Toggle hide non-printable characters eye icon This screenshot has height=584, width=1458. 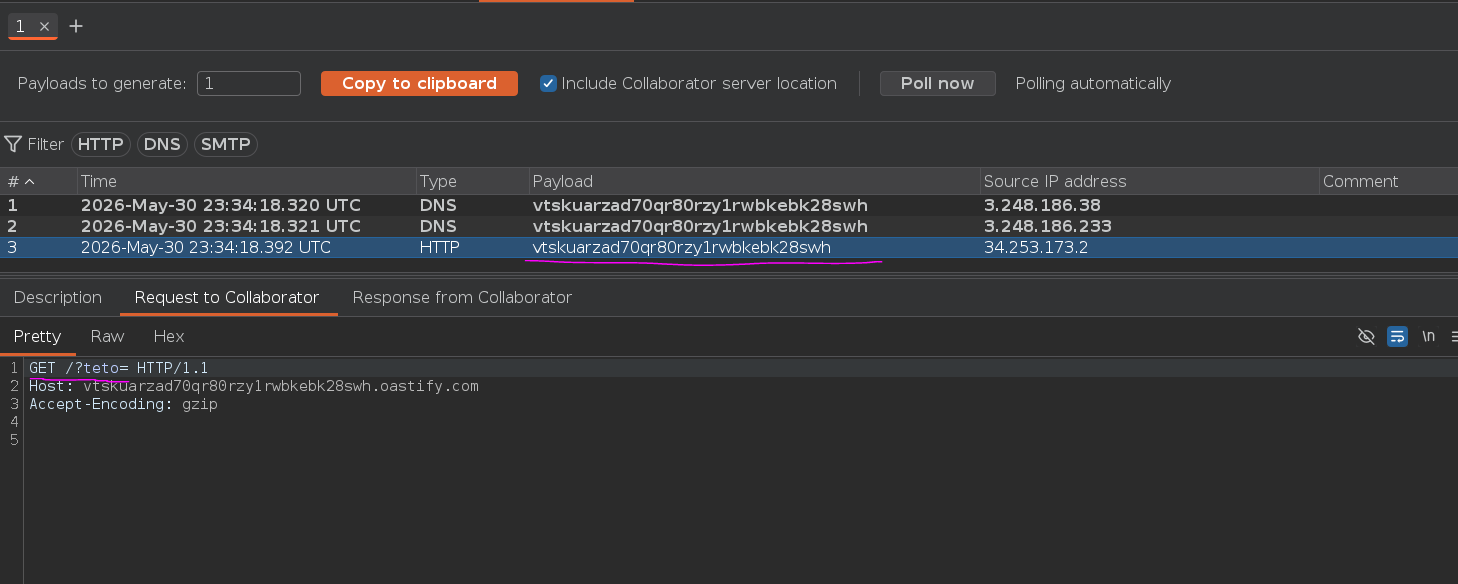click(x=1366, y=336)
